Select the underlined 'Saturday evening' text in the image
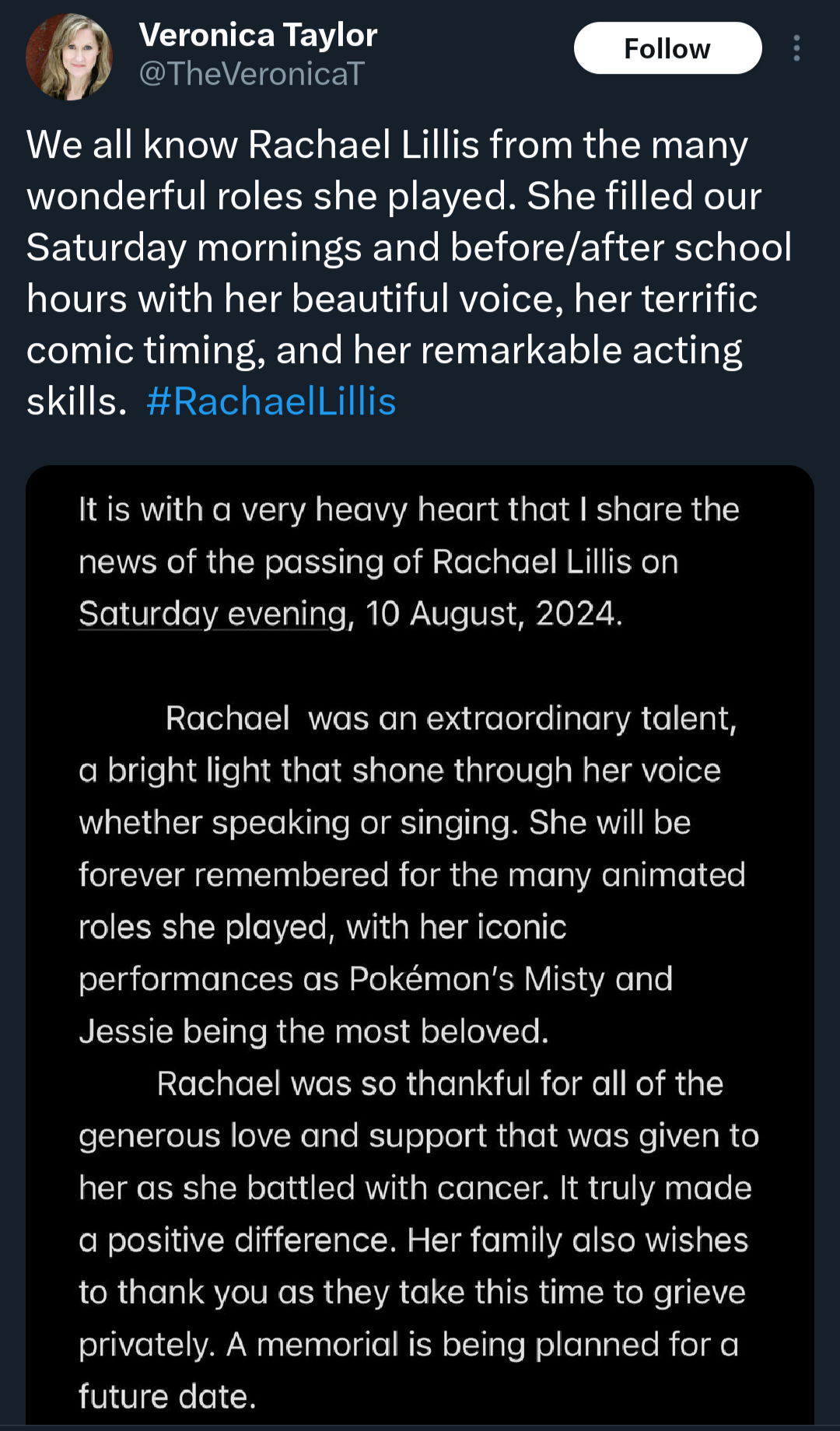 (212, 614)
